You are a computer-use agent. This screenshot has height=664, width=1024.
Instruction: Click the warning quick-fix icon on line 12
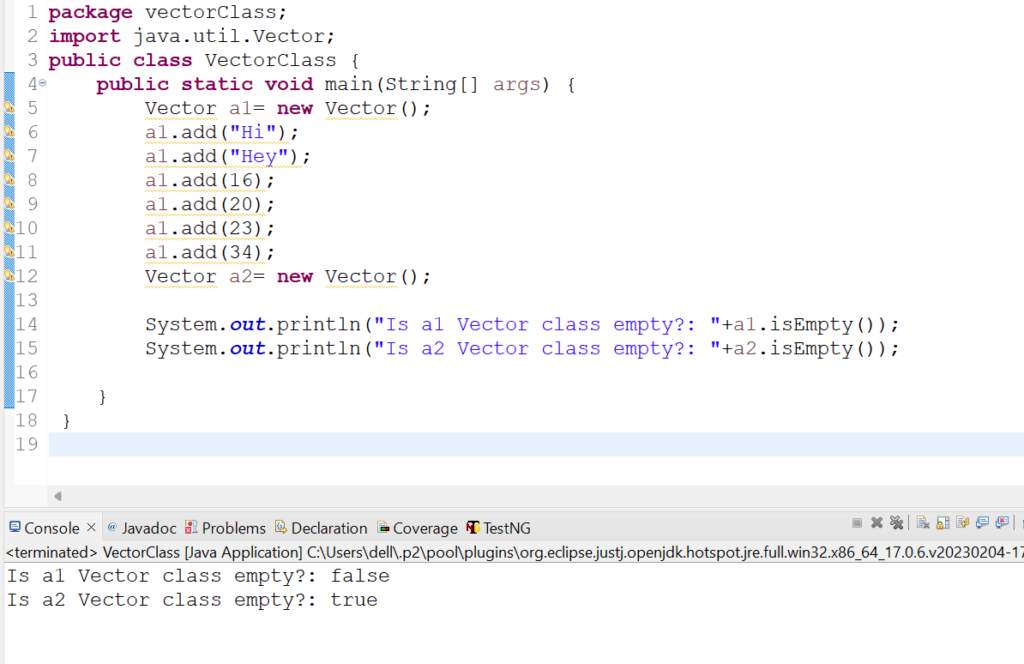click(9, 276)
